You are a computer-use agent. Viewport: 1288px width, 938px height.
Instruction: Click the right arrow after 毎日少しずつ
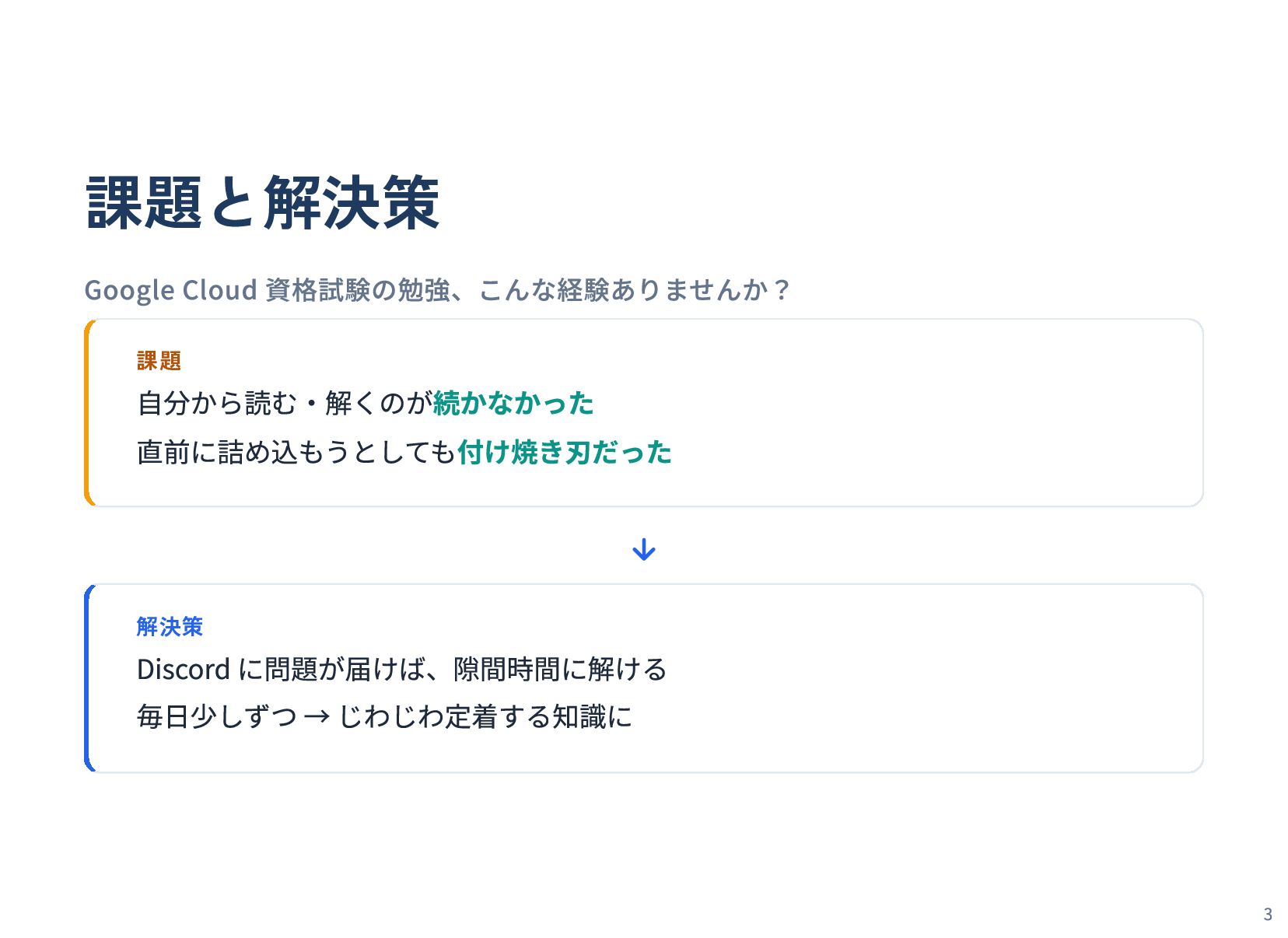(317, 717)
